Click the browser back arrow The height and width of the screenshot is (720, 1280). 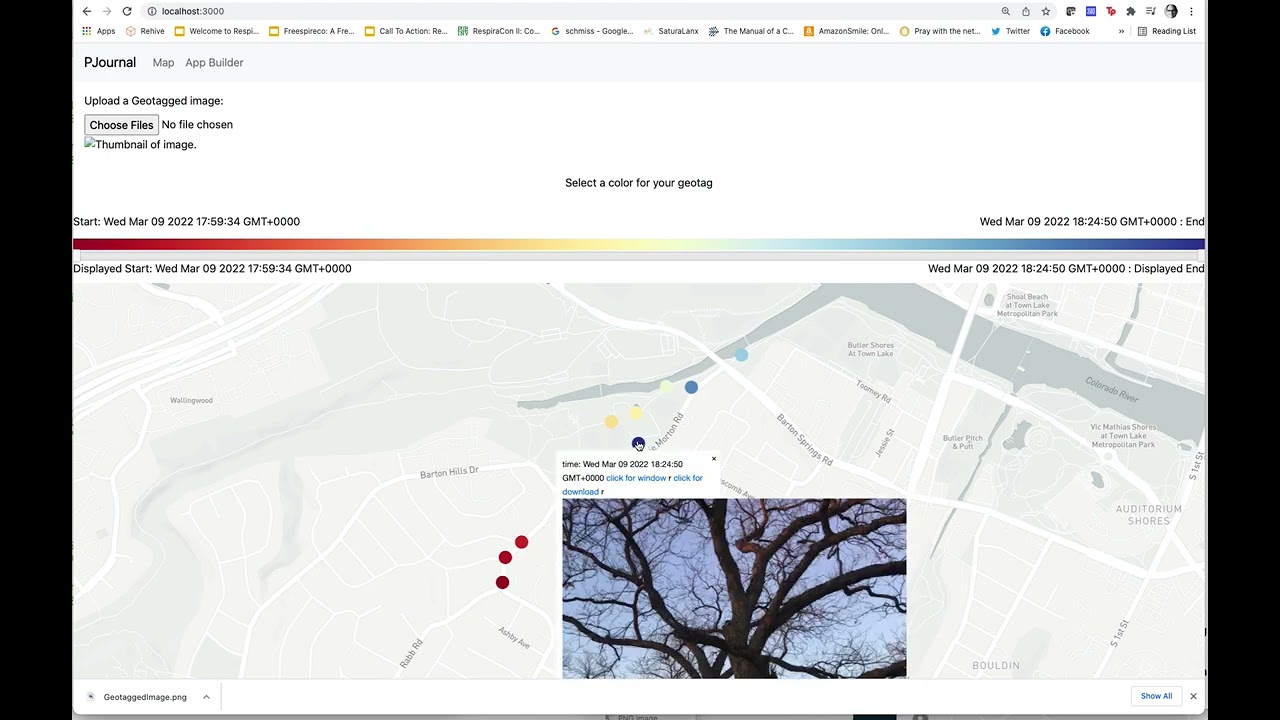tap(87, 11)
